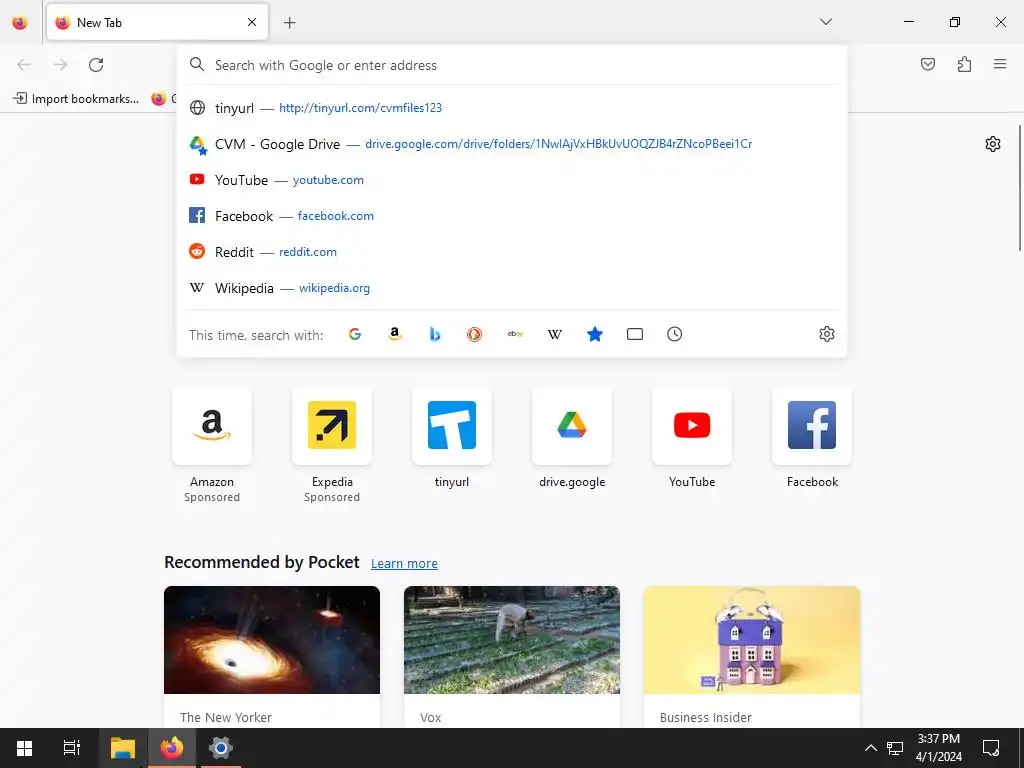Search this time with Google
This screenshot has height=768, width=1024.
click(x=355, y=334)
